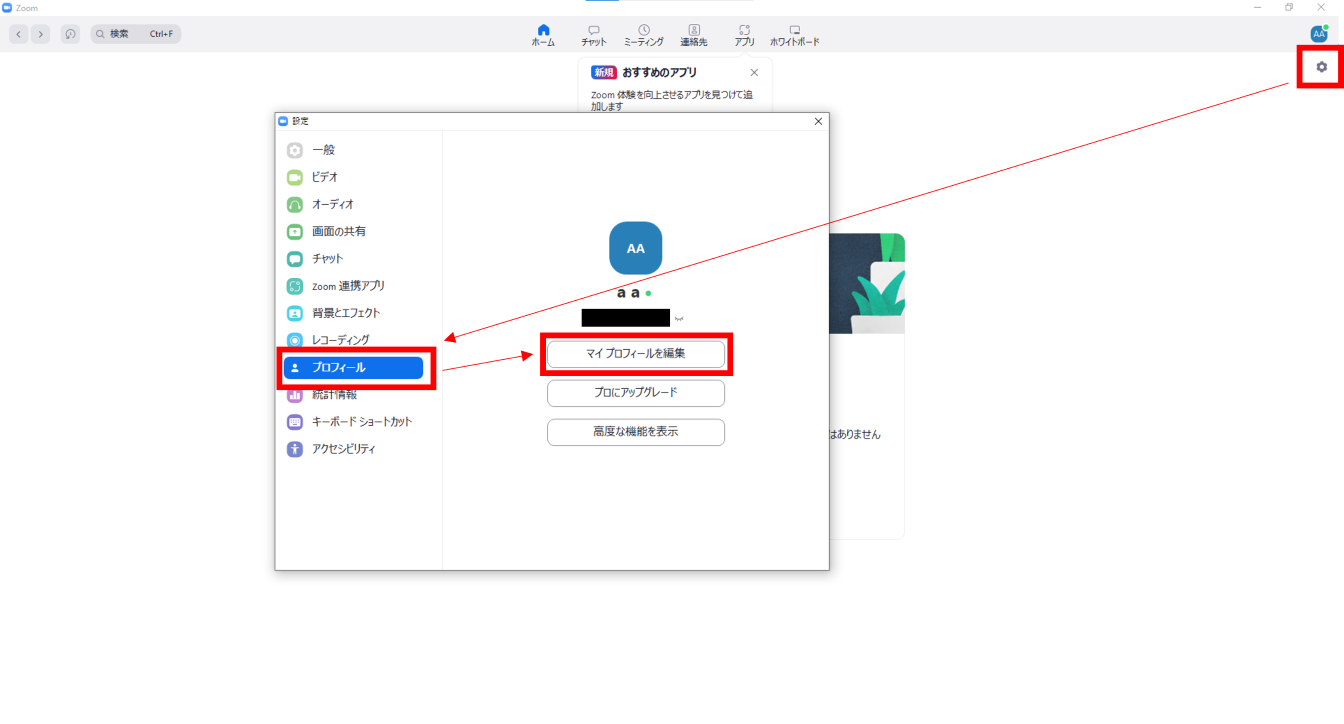
Task: Open the ミーティング tab
Action: (643, 36)
